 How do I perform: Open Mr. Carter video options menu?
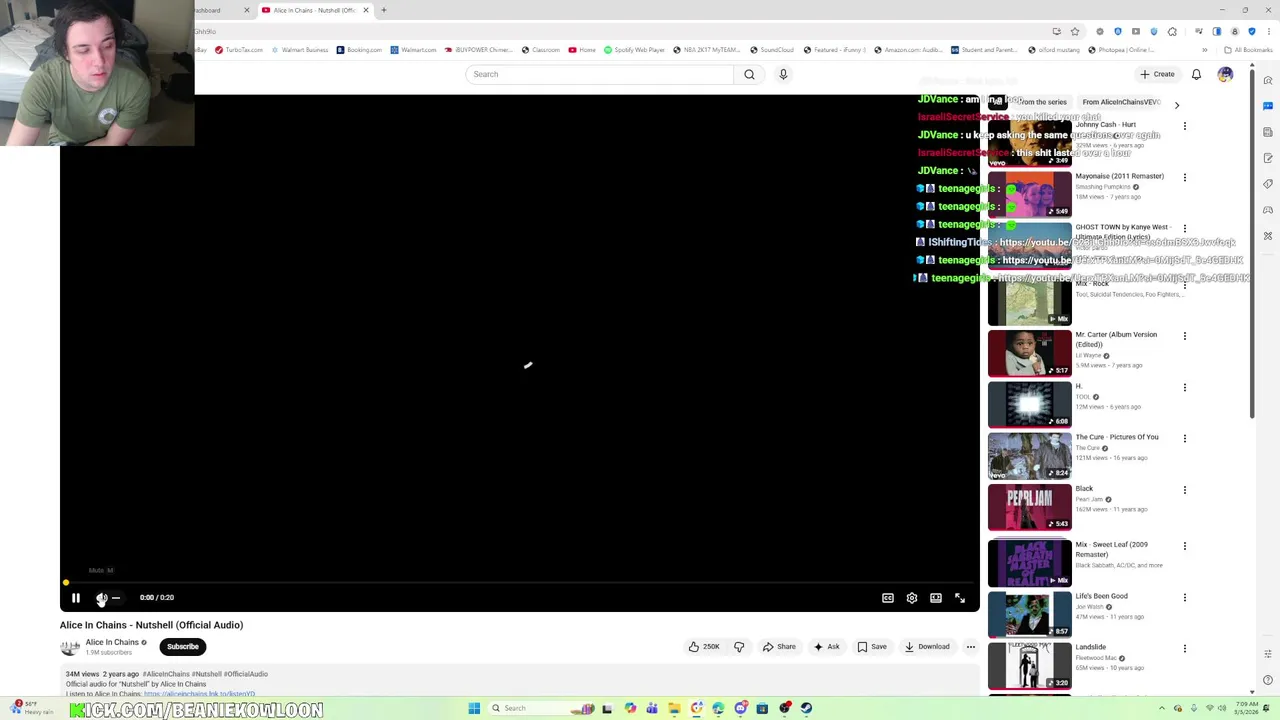[1185, 336]
